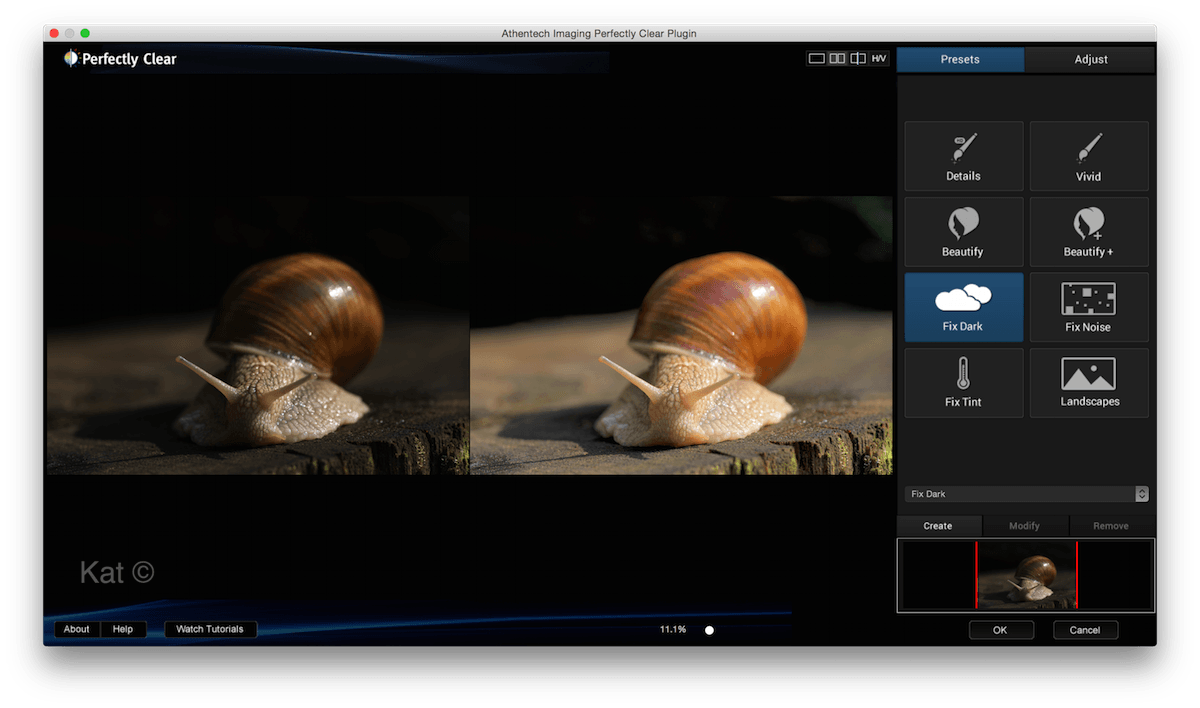This screenshot has width=1200, height=708.
Task: Apply the Beautify preset
Action: pos(964,231)
